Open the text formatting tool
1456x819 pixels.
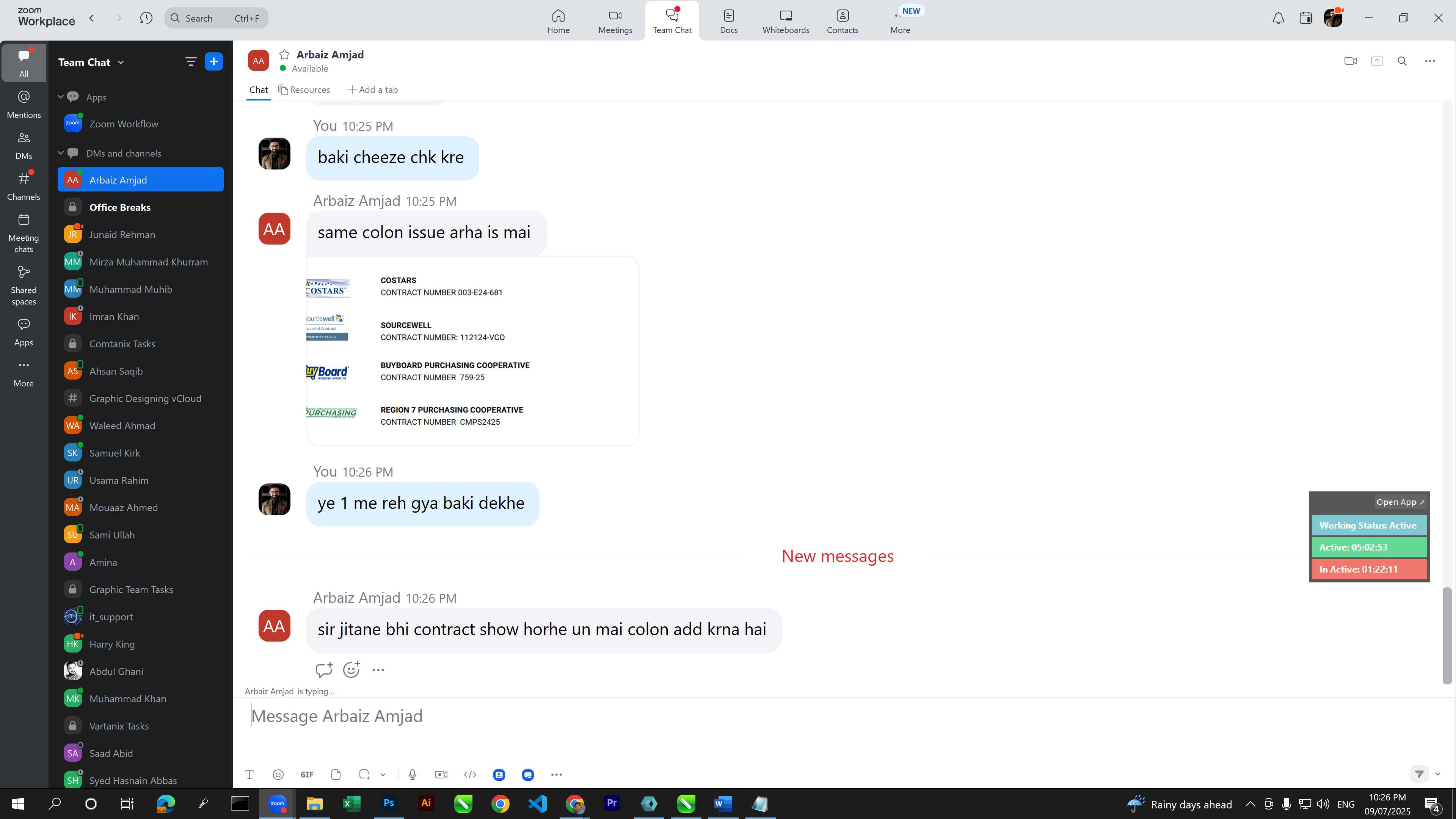pos(249,774)
